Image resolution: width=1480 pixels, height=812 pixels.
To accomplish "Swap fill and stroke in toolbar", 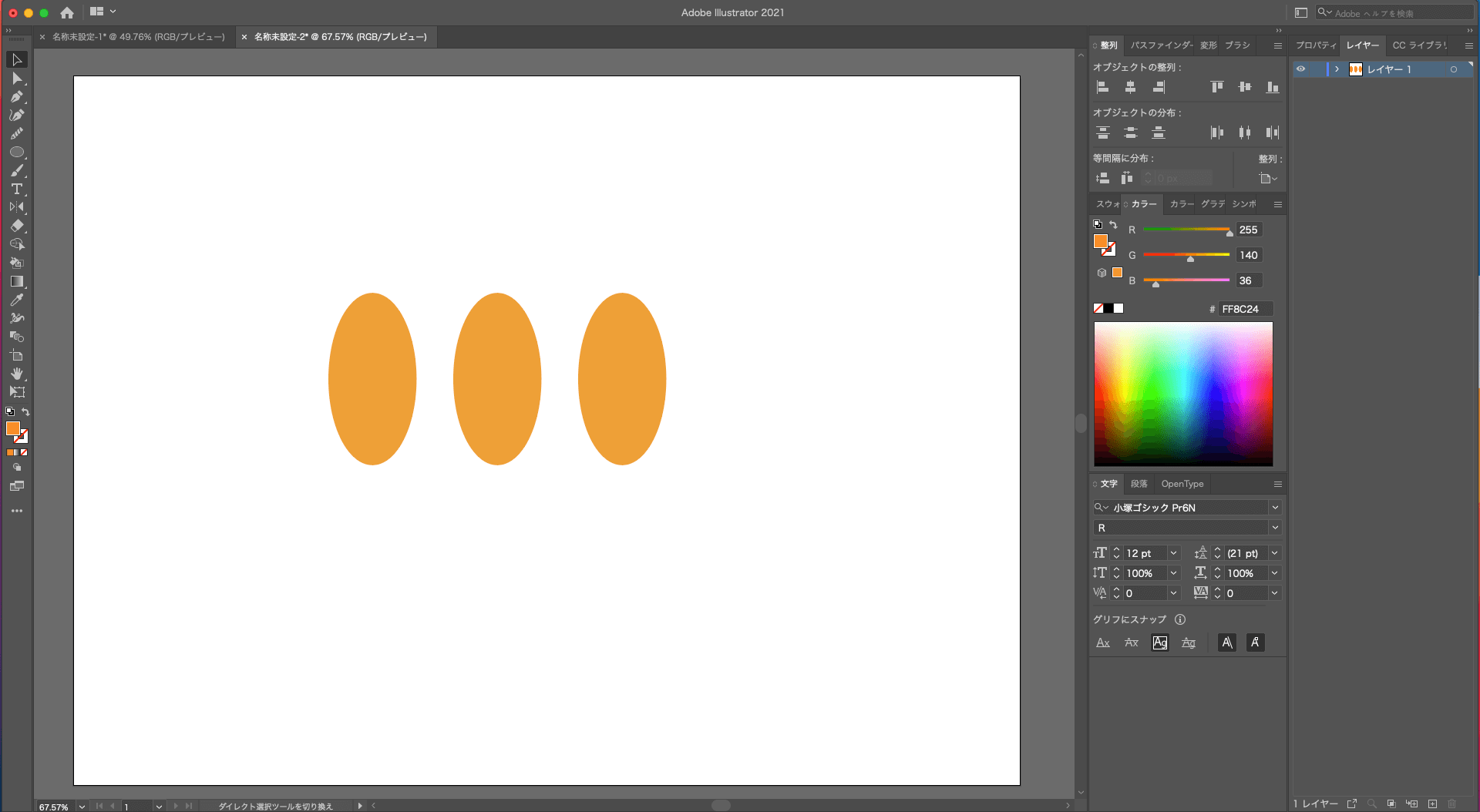I will [x=25, y=412].
